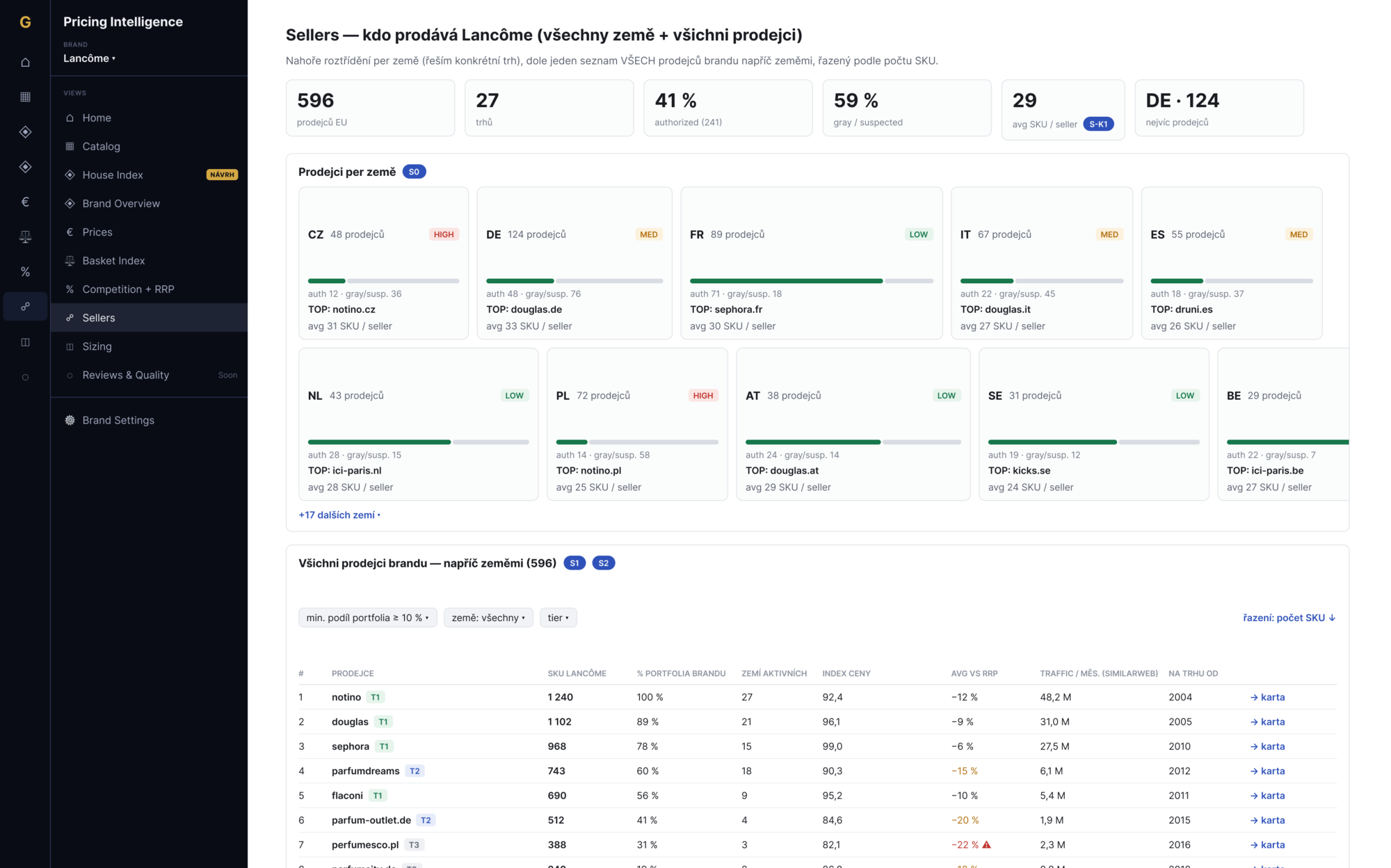This screenshot has width=1391, height=868.
Task: Click the catalog grid icon in rail
Action: point(25,97)
